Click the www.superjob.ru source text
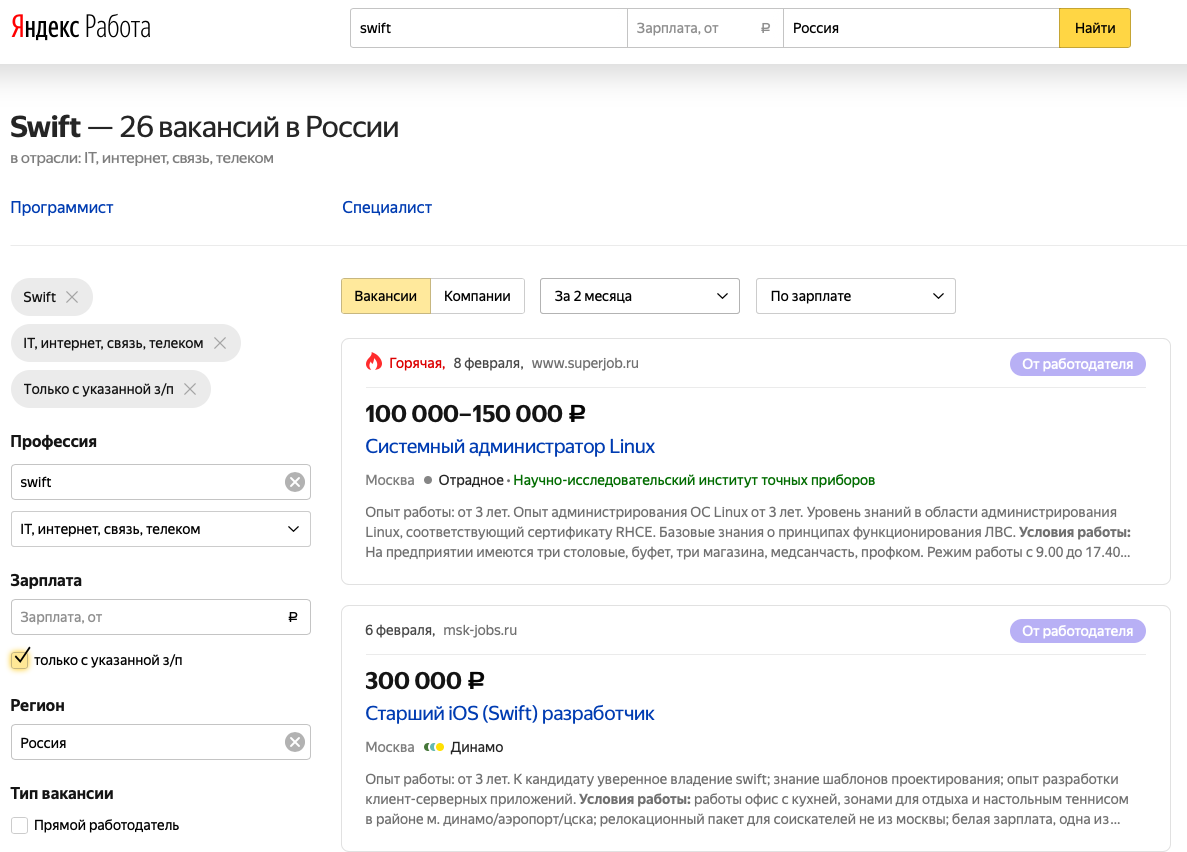 coord(585,364)
